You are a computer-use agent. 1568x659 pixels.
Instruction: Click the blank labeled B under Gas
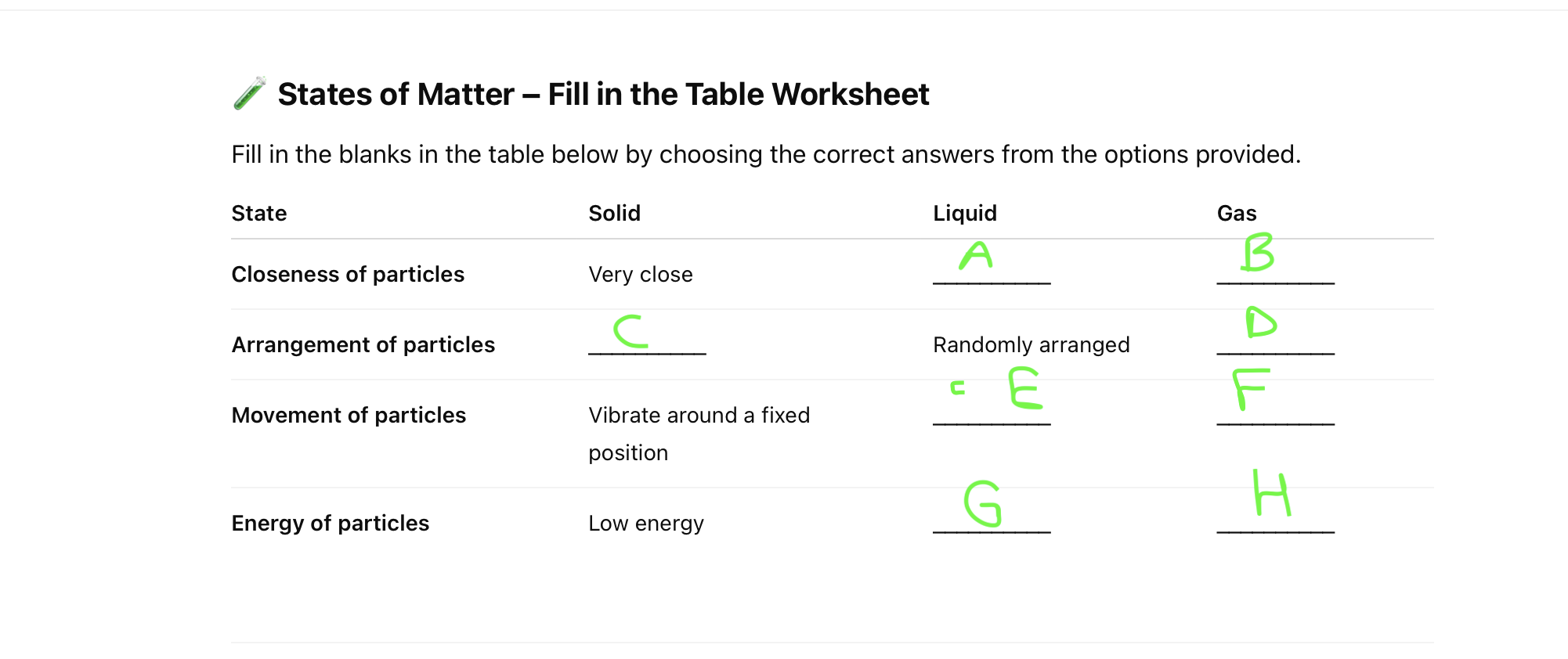point(1274,274)
